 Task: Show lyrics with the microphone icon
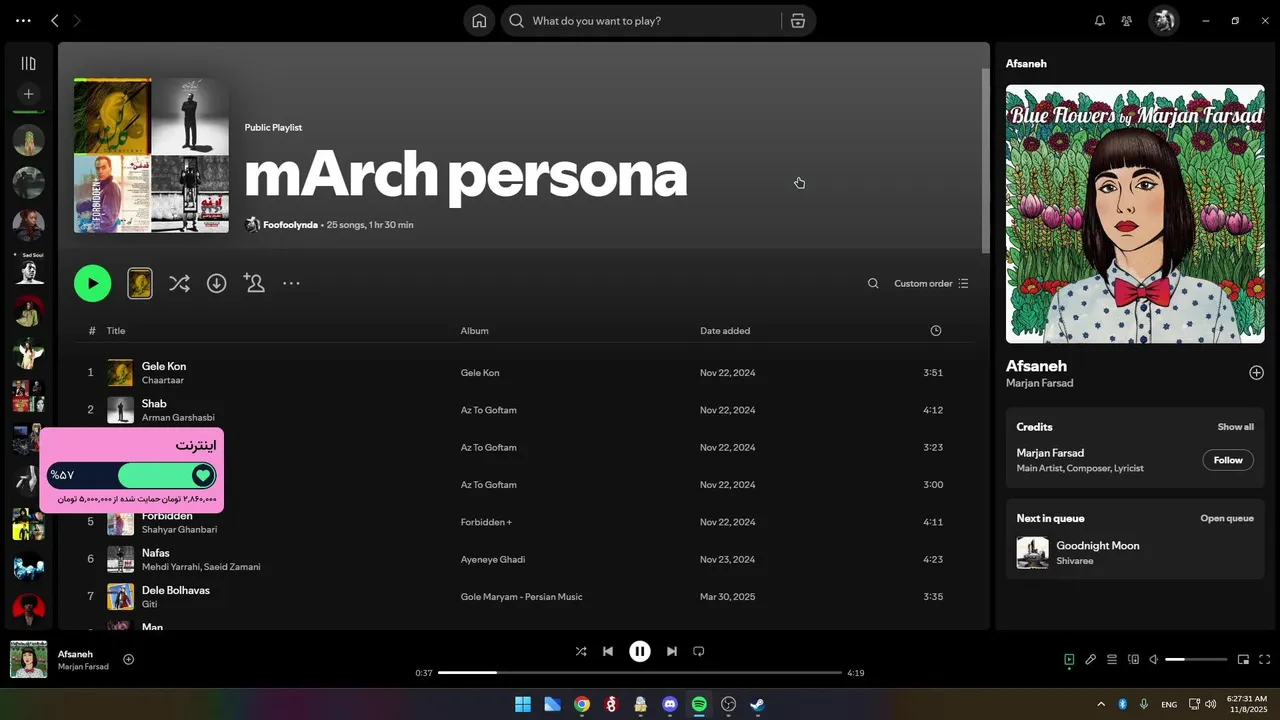1091,659
